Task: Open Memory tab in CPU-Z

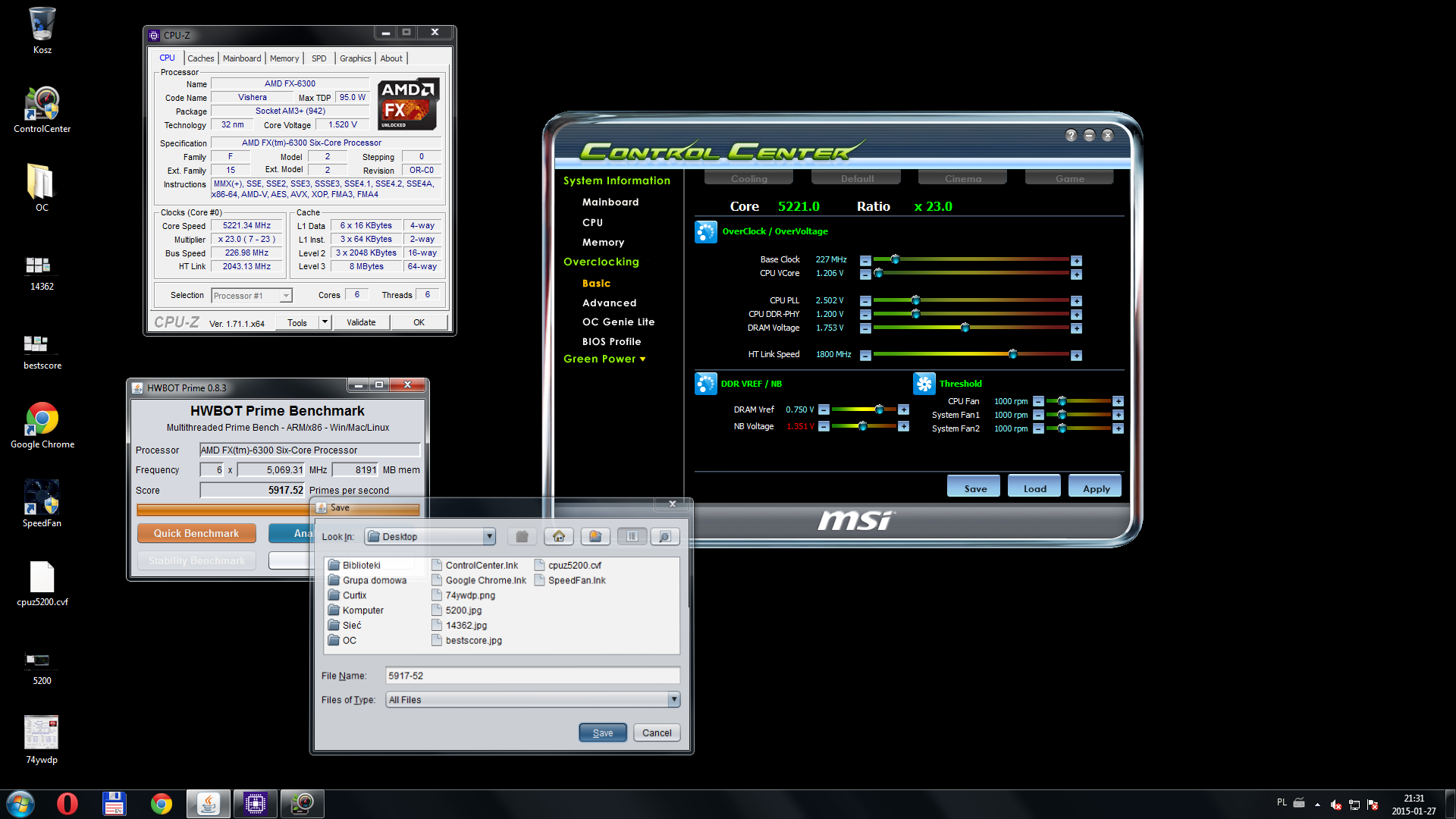Action: (284, 58)
